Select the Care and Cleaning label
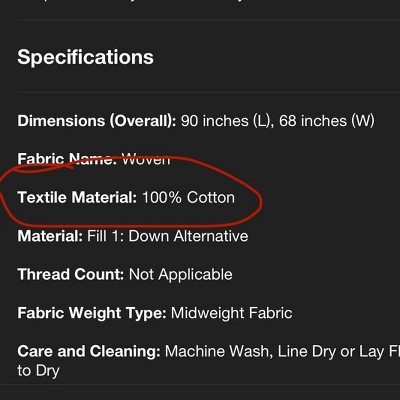The image size is (400, 400). (x=89, y=352)
